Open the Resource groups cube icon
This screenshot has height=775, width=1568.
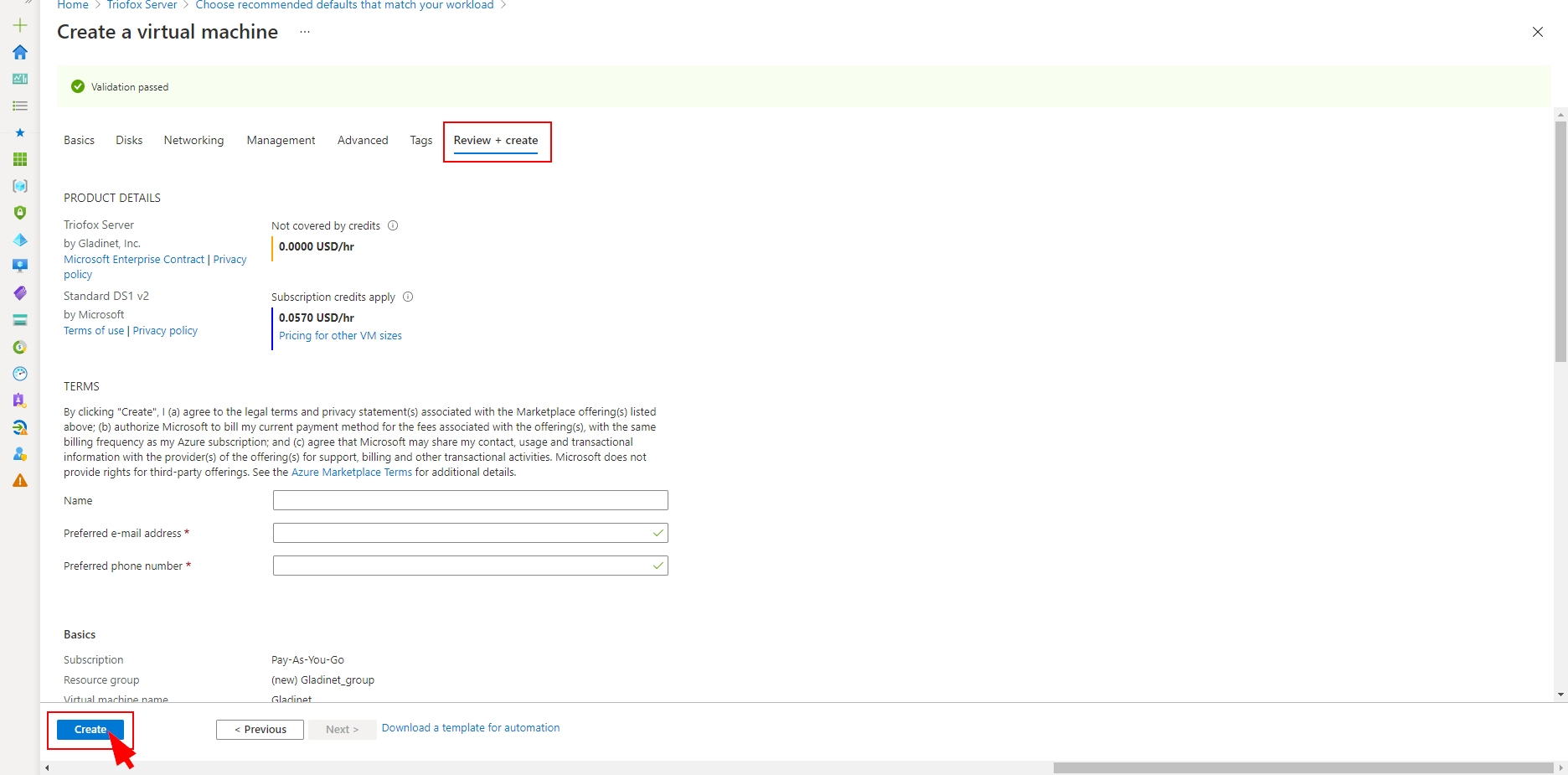click(x=20, y=186)
